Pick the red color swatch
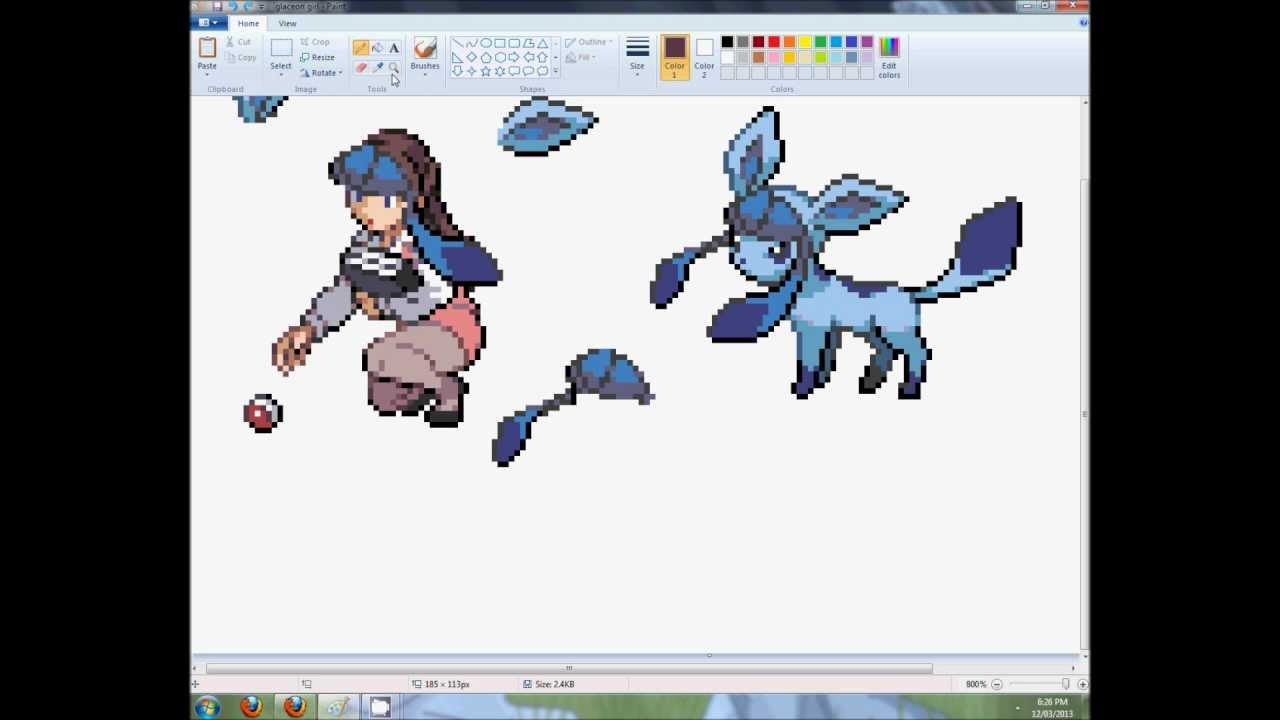 click(774, 42)
